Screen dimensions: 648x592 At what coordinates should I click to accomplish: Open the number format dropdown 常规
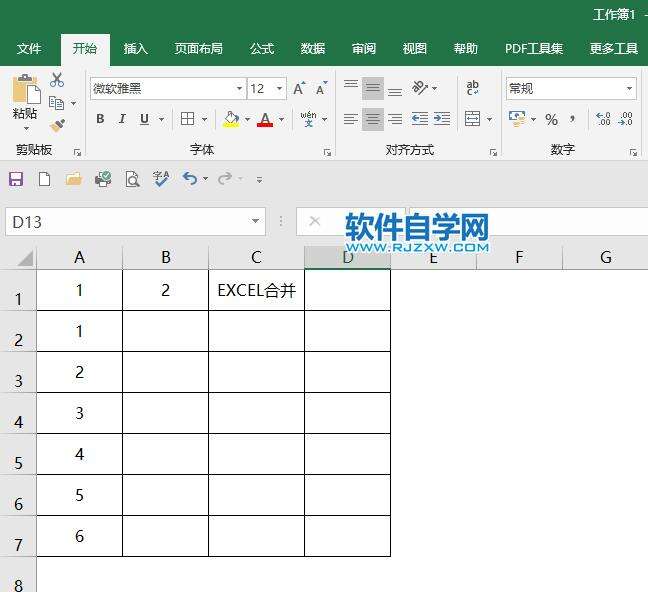(x=629, y=88)
